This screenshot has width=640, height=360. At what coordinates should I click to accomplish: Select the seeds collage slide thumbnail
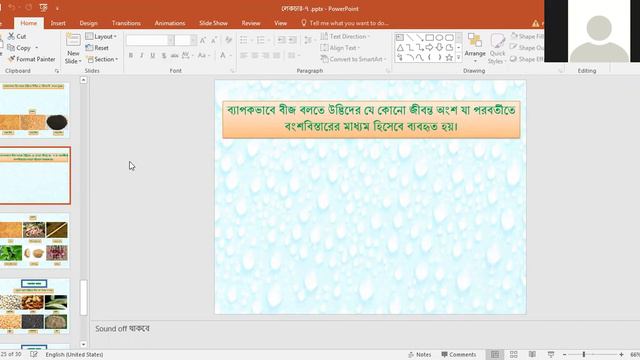[x=34, y=306]
